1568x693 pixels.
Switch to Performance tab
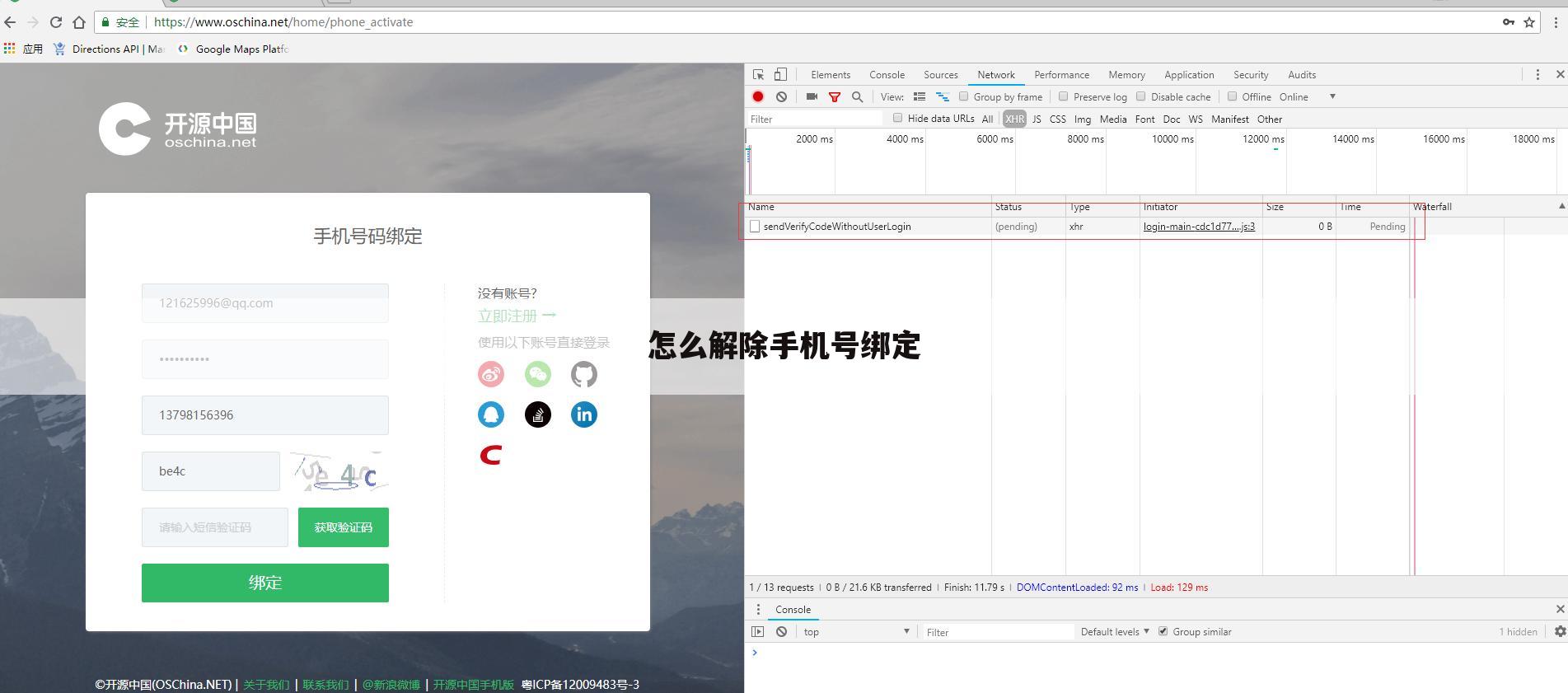pos(1061,74)
